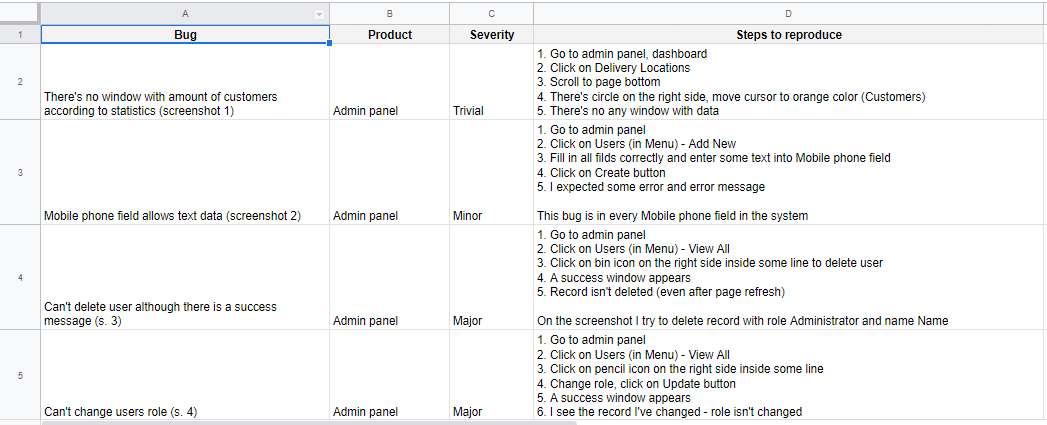Screen dimensions: 1047x425
Task: Click the horizontal scrollbar at bottom
Action: (x=310, y=422)
